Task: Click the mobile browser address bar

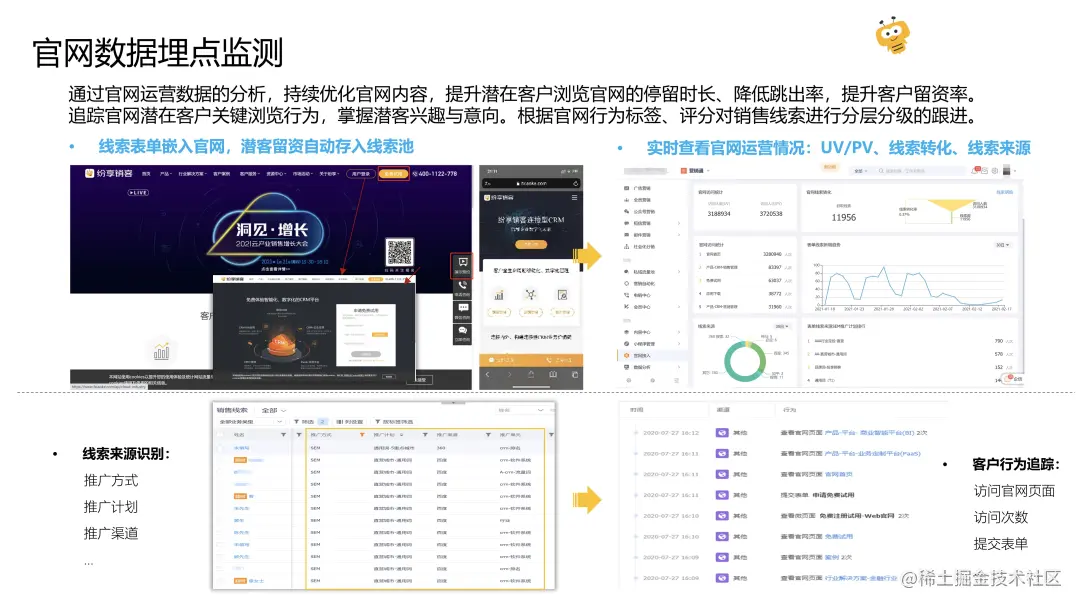Action: [531, 183]
